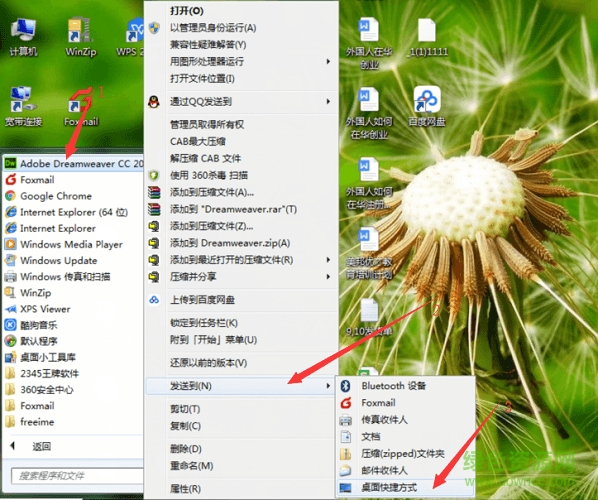Image resolution: width=598 pixels, height=500 pixels.
Task: Select the WinZip desktop shortcut icon
Action: point(80,36)
